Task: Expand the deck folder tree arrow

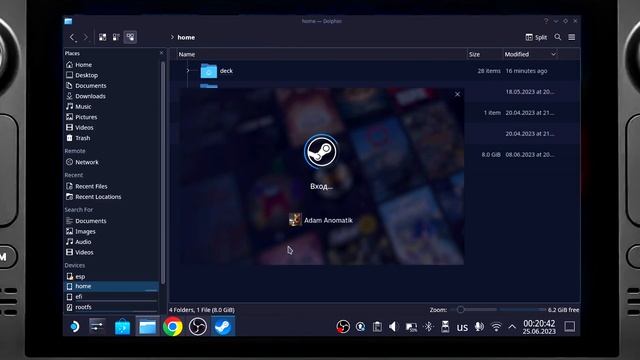Action: (x=188, y=71)
